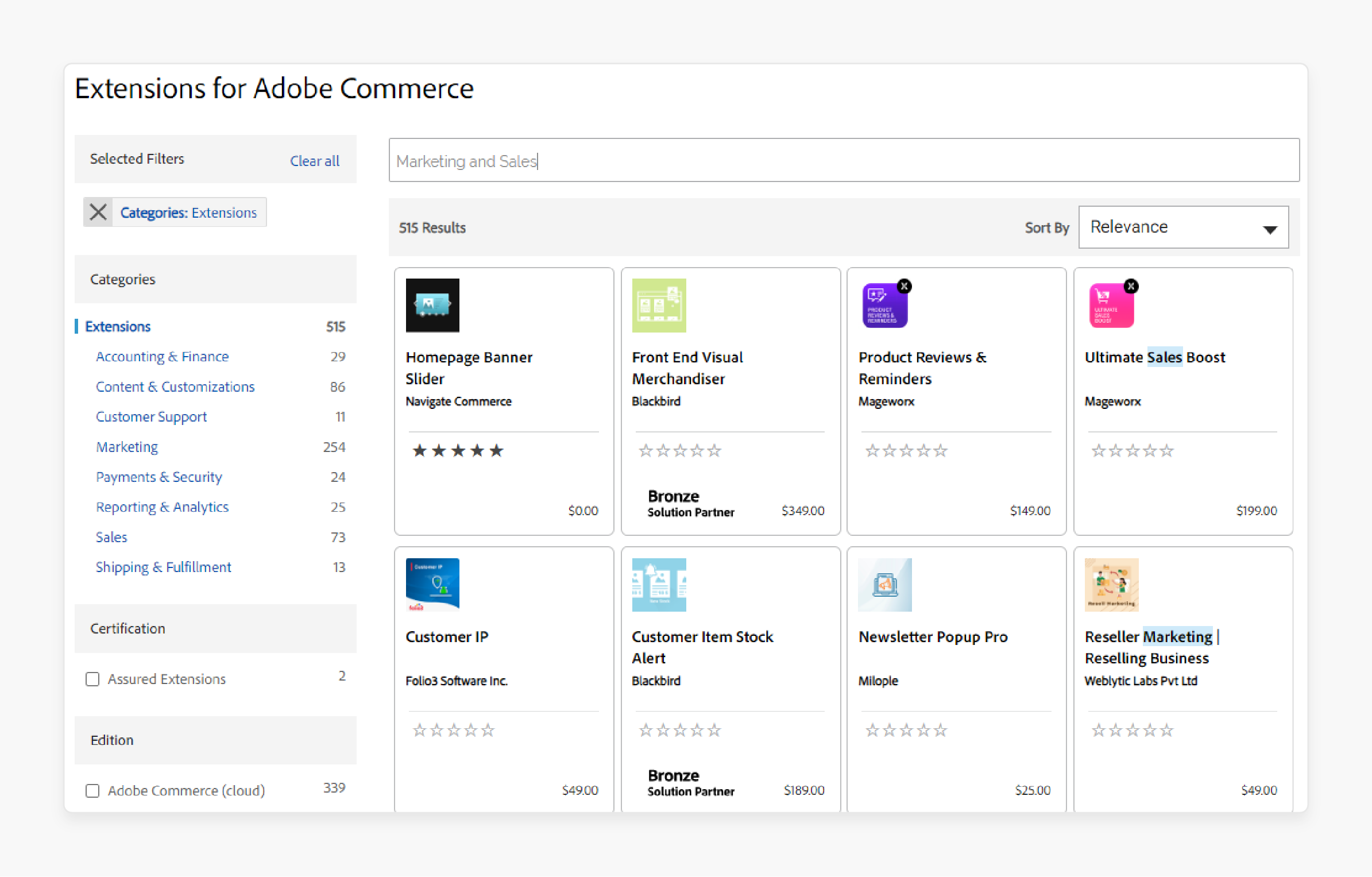Click star rating under Customer IP

454,731
